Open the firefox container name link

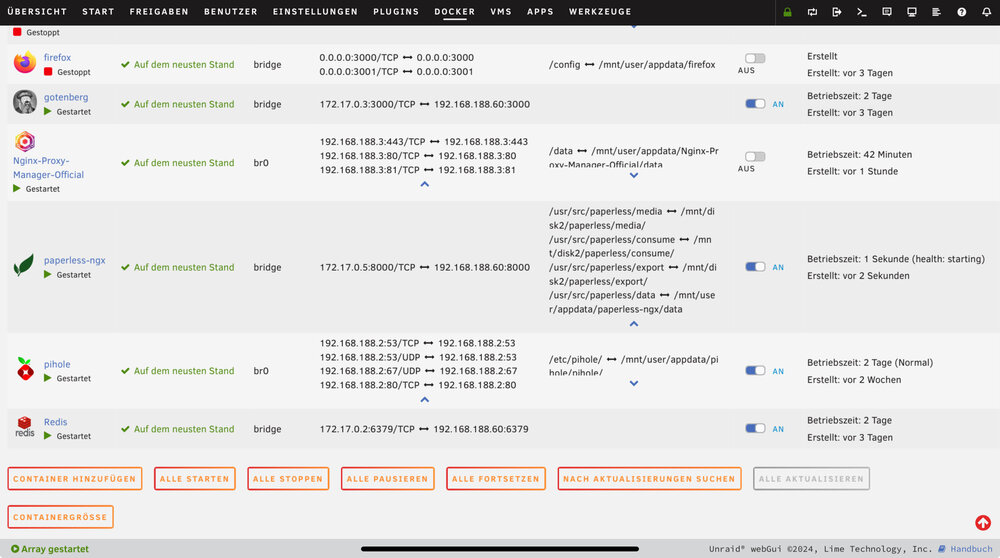(x=57, y=57)
